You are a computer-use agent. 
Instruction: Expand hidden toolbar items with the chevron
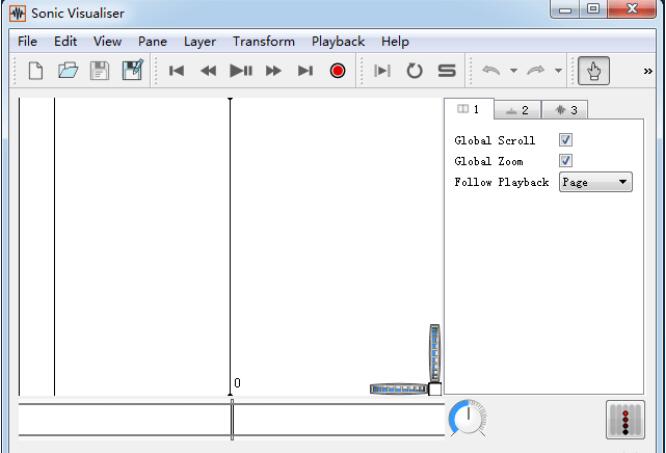click(x=648, y=71)
